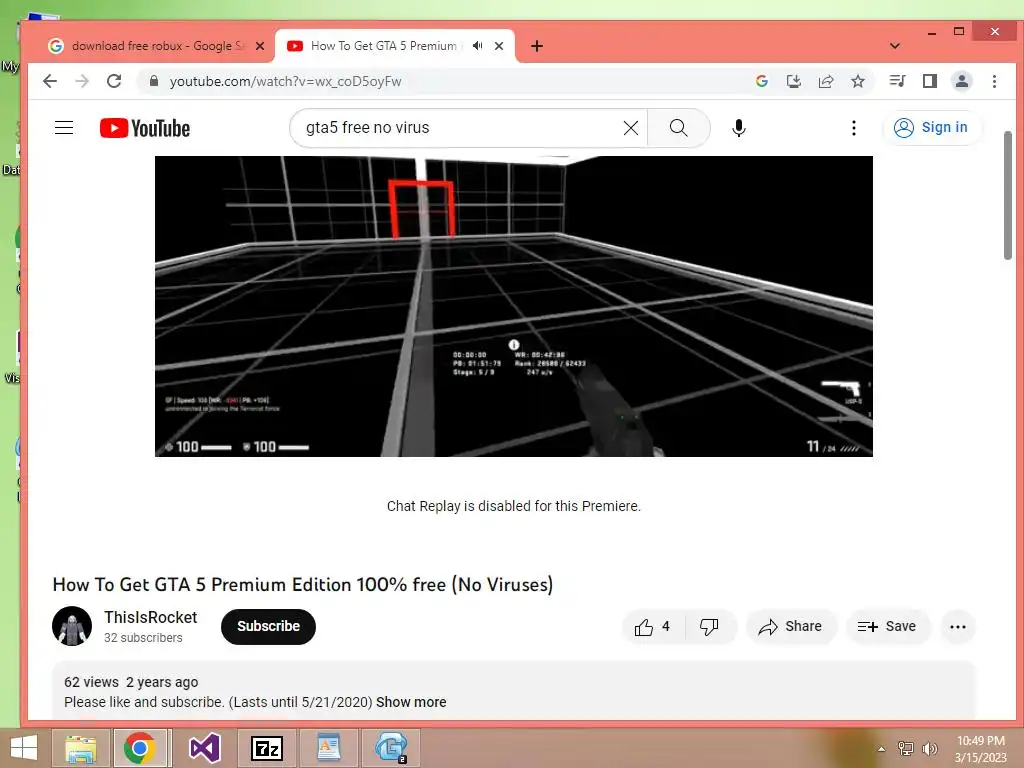1024x768 pixels.
Task: Click the taskbar volume speaker icon
Action: [929, 749]
